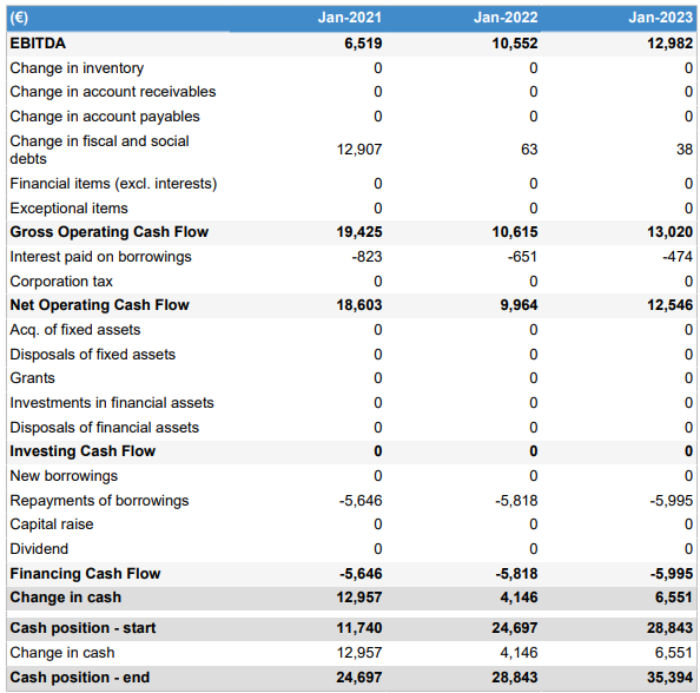Image resolution: width=700 pixels, height=693 pixels.
Task: Click interest paid value -651
Action: [x=522, y=257]
